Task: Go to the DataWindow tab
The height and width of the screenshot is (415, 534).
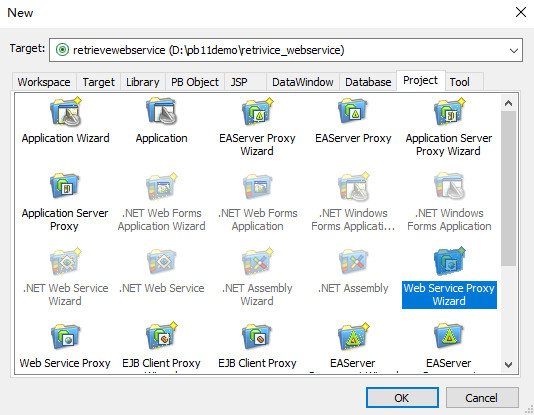Action: (x=302, y=82)
